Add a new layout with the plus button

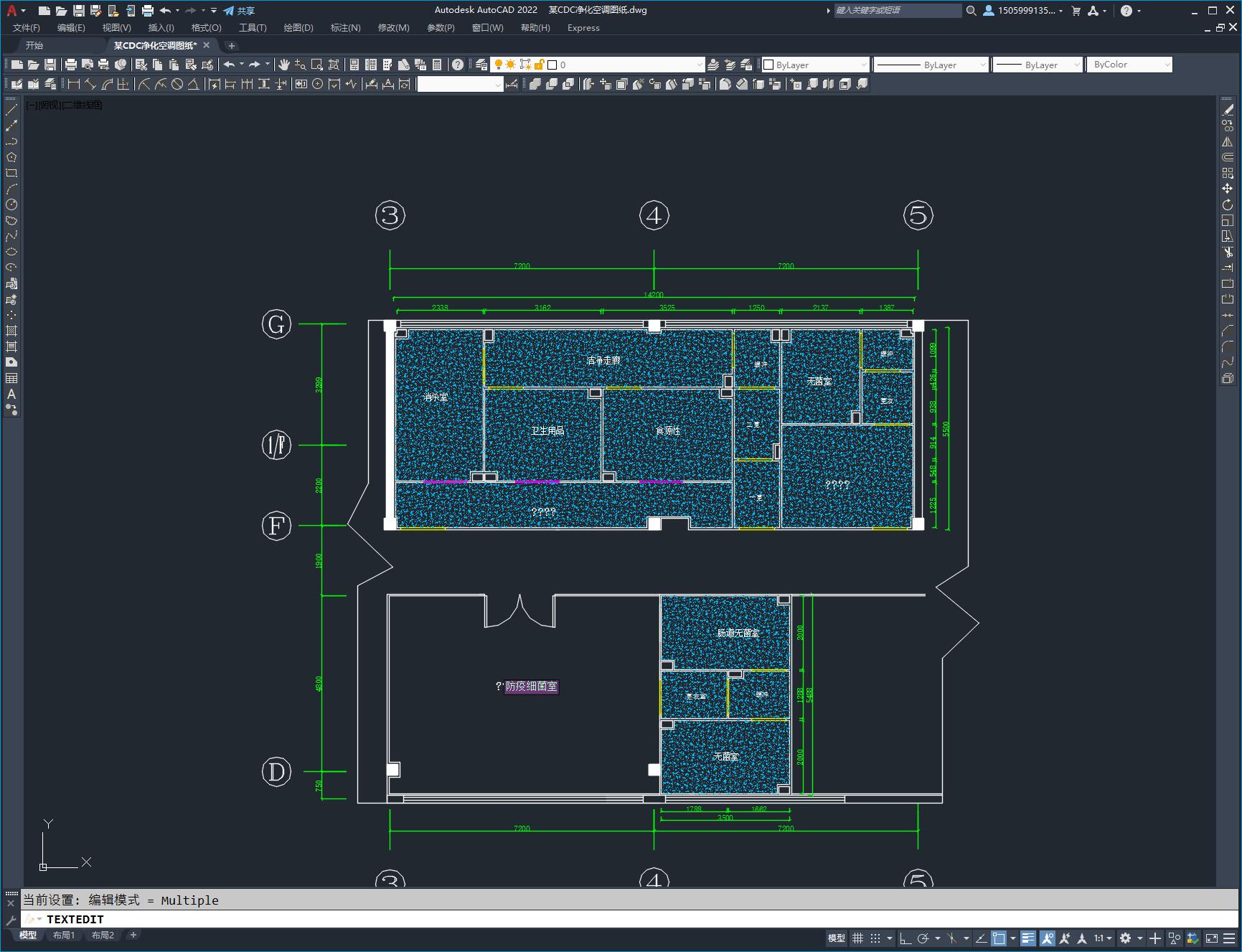point(133,935)
